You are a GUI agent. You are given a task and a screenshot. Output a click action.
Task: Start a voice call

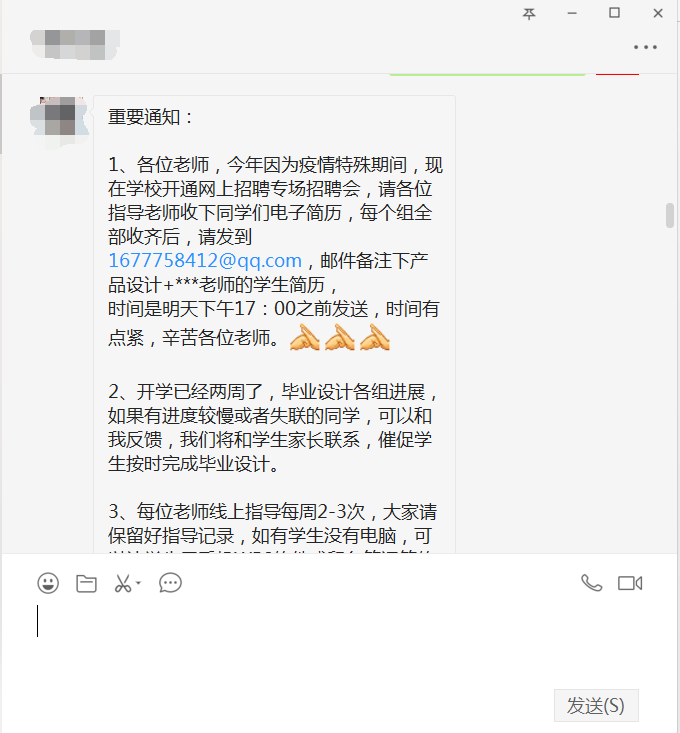point(592,583)
